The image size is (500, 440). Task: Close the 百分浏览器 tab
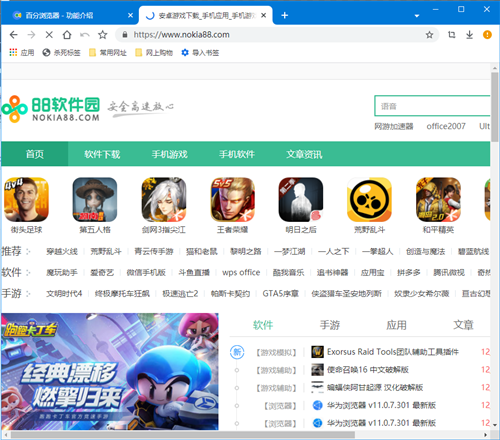130,15
